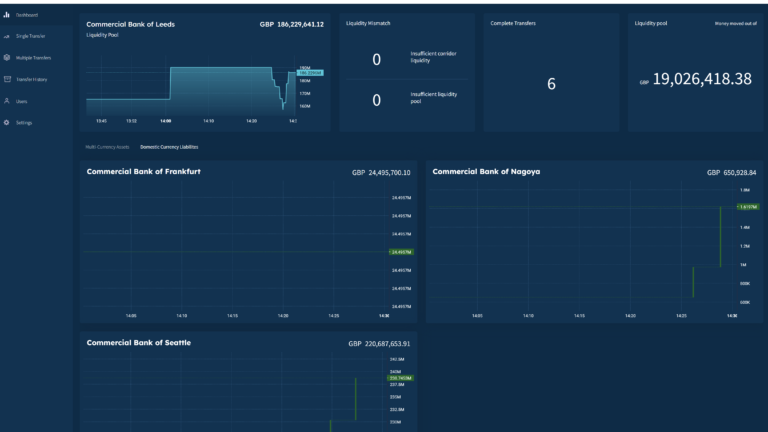768x432 pixels.
Task: Click the Users person icon
Action: click(x=7, y=101)
